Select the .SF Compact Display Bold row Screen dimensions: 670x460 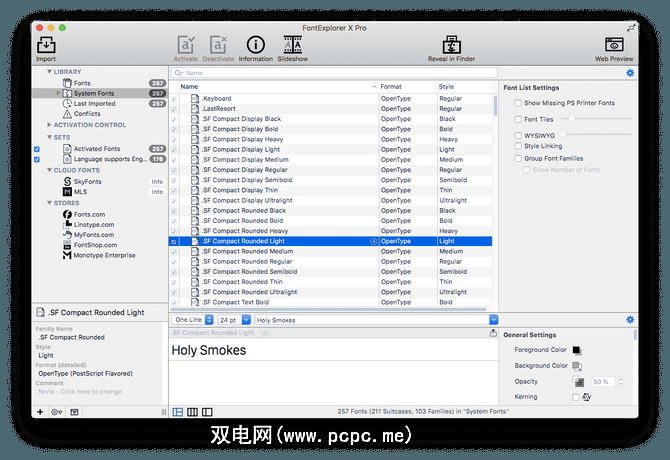point(331,129)
